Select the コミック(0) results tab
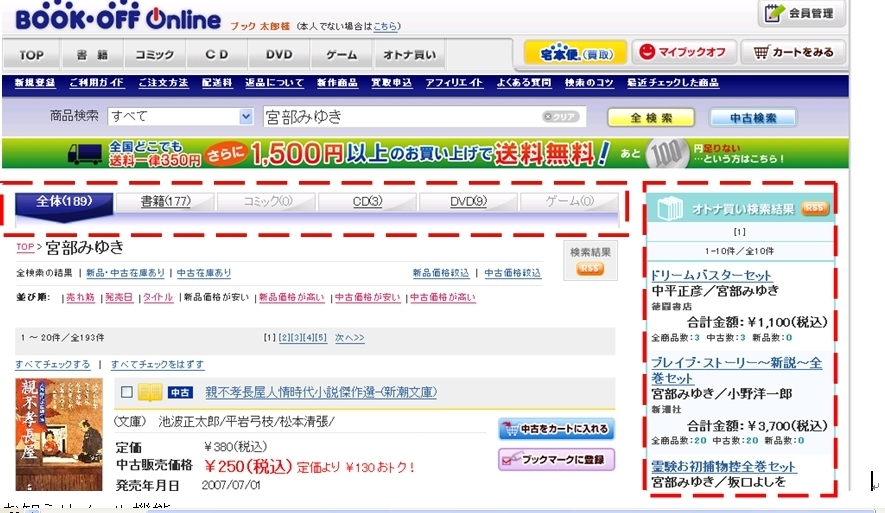 coord(267,201)
